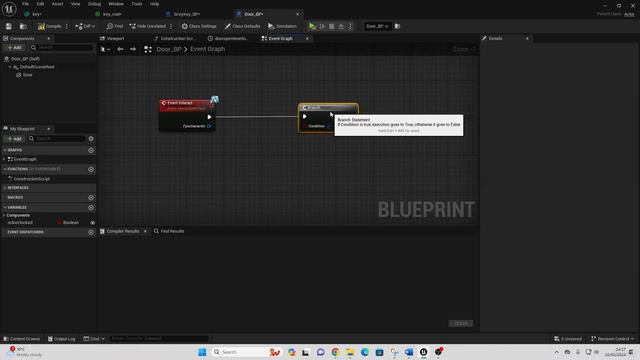The width and height of the screenshot is (640, 360).
Task: Click the Stop playback button
Action: point(331,26)
